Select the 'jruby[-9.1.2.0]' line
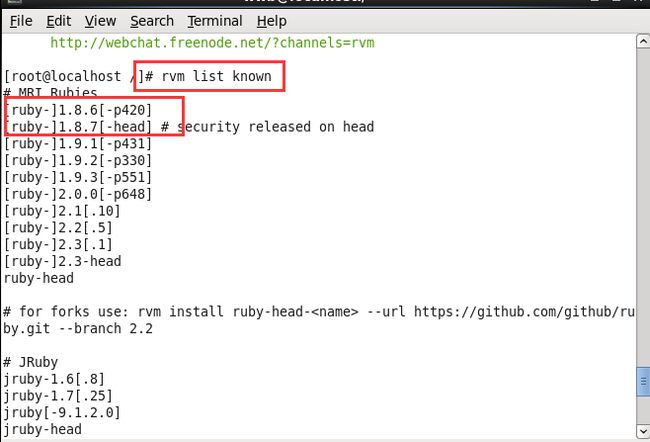650x442 pixels. pos(62,413)
